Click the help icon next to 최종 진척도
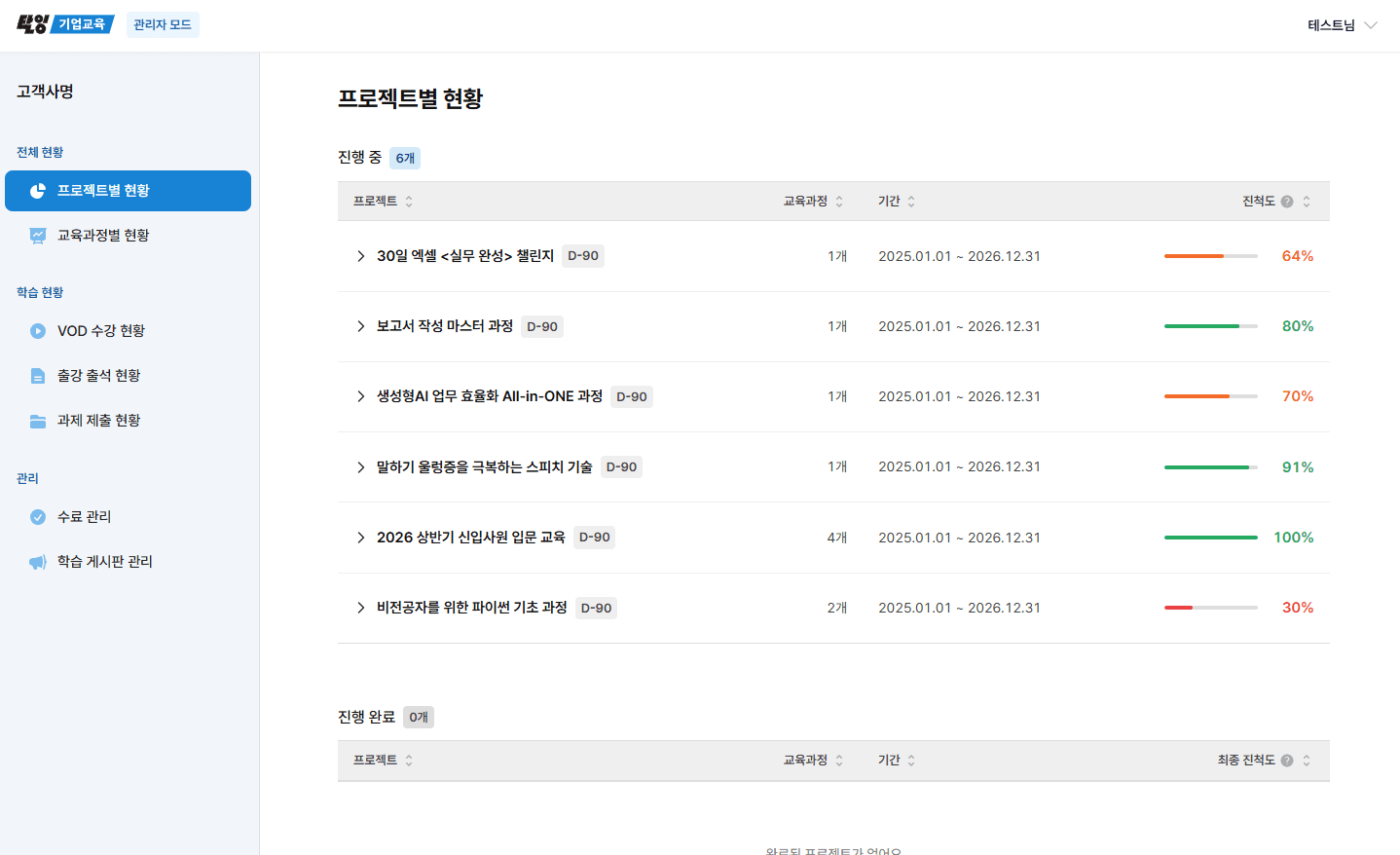The width and height of the screenshot is (1400, 855). 1287,761
